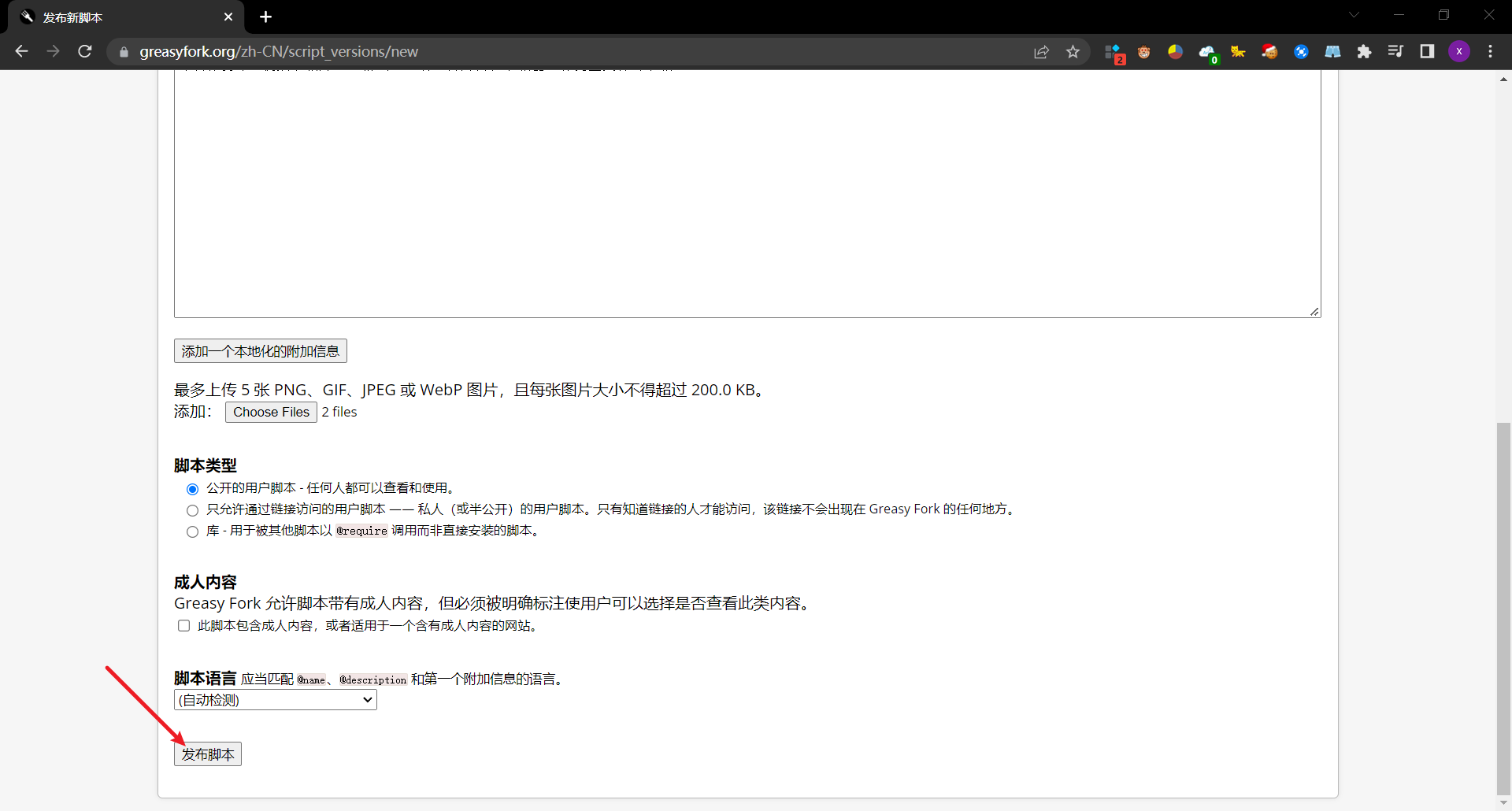Click the Choose Files button
Viewport: 1512px width, 811px height.
pos(271,412)
